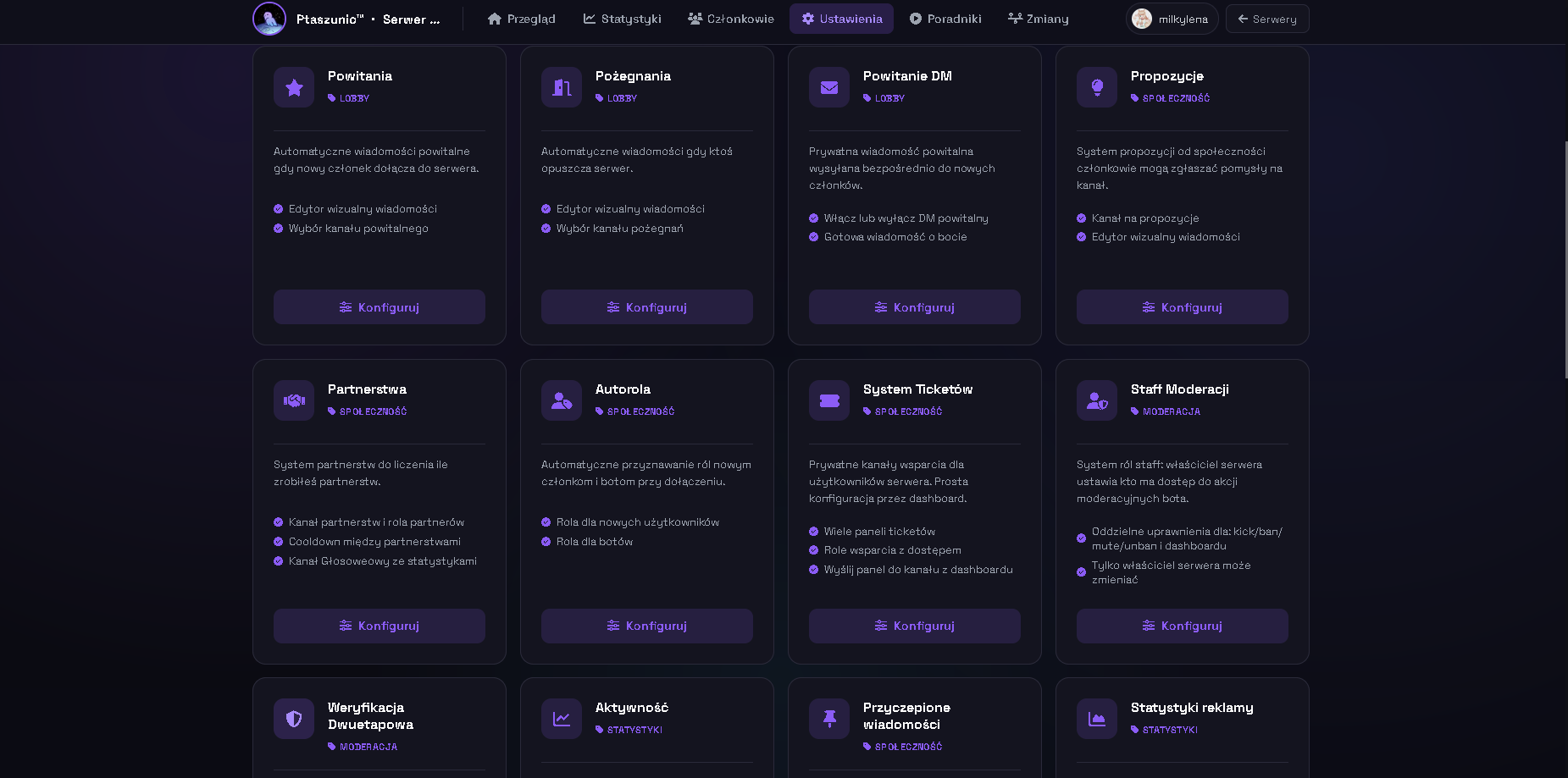Switch to the Statystyki tab
The width and height of the screenshot is (1568, 778).
click(622, 19)
